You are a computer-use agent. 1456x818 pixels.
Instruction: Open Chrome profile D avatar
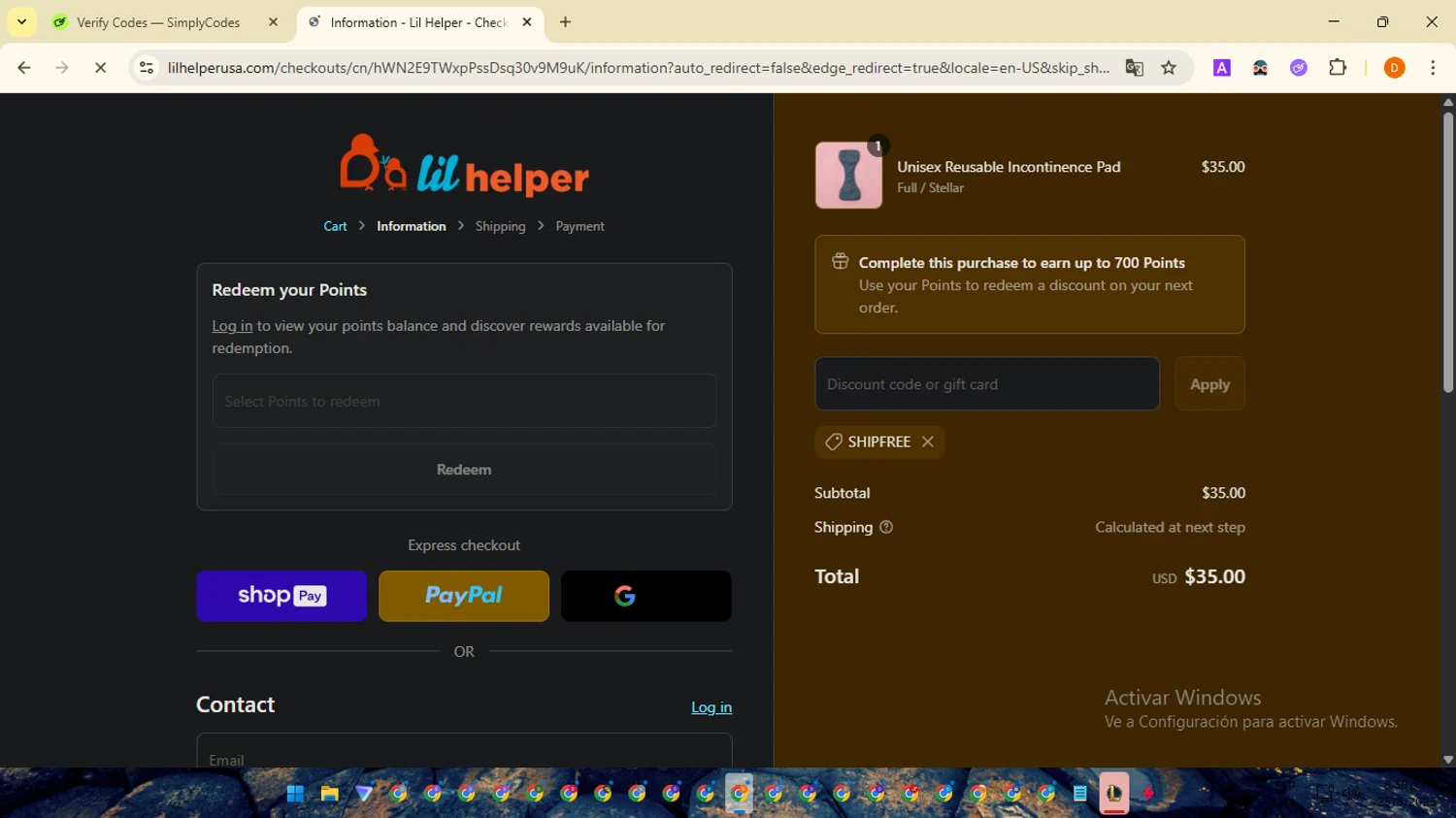pos(1394,68)
